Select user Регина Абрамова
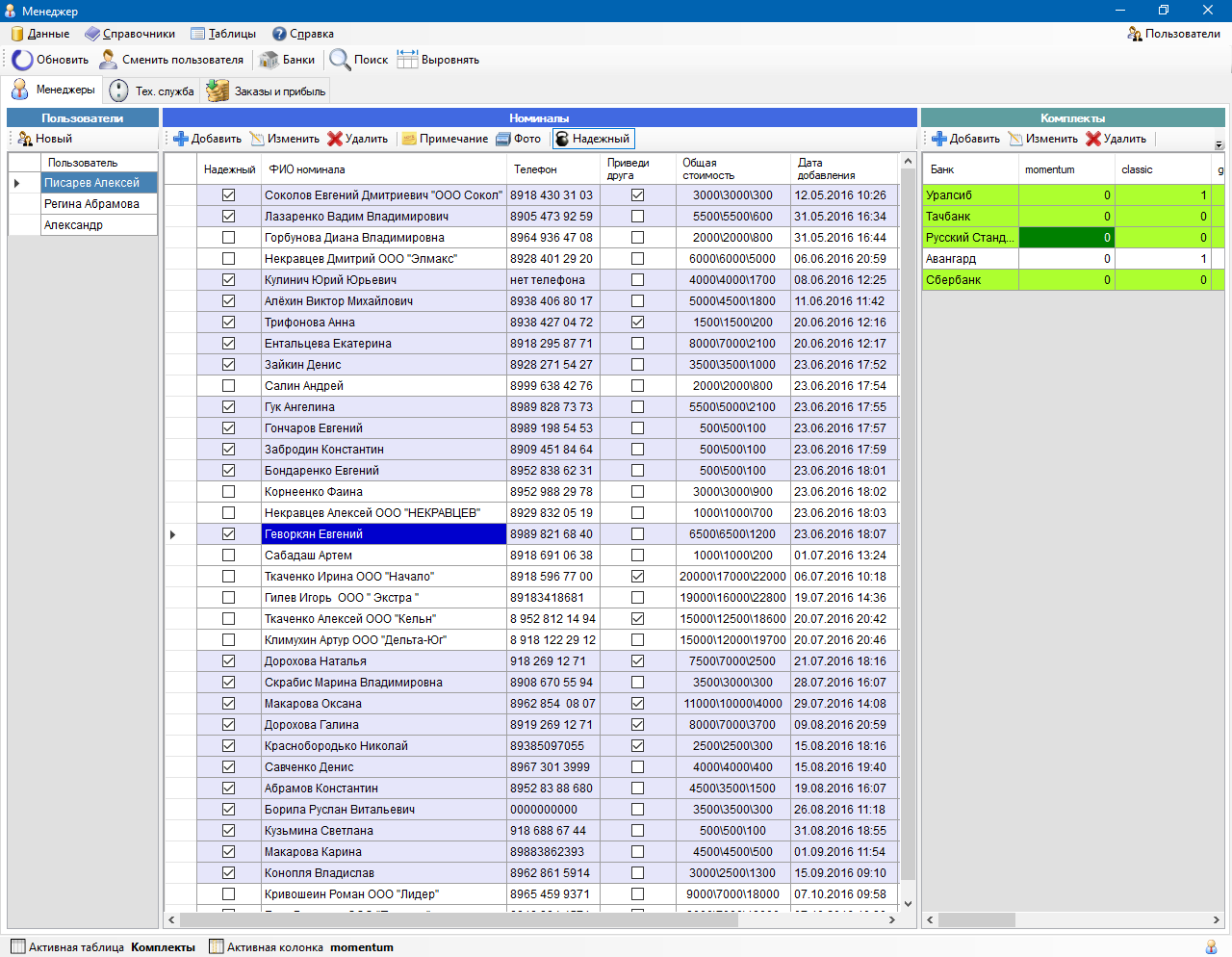1232x957 pixels. [99, 204]
